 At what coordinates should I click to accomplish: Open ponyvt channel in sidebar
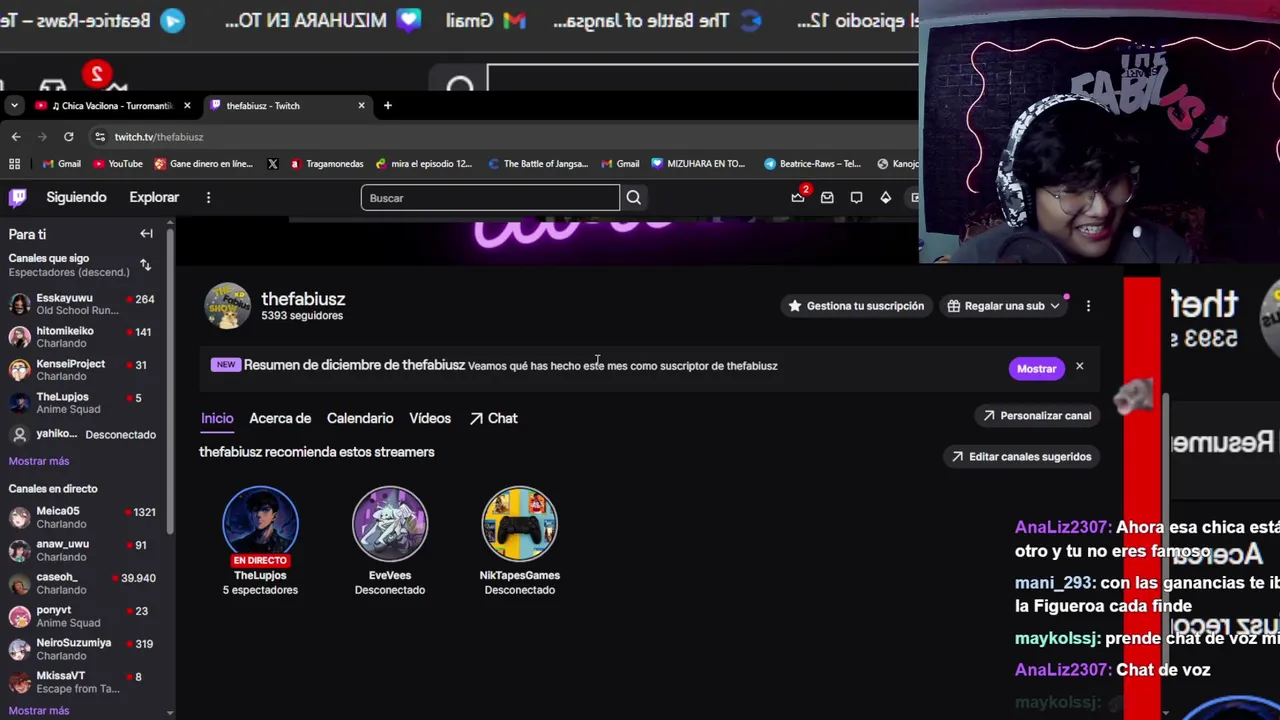coord(82,616)
